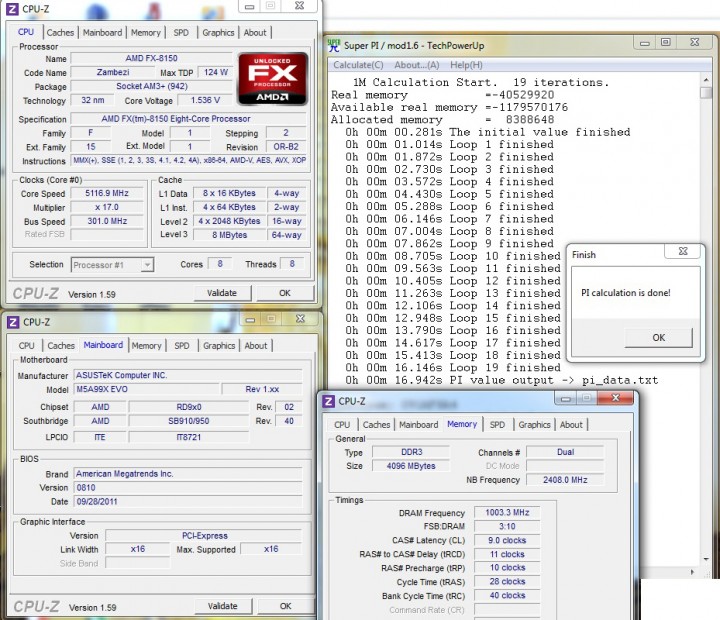Open Caches tab in Memory CPU-Z window
Viewport: 720px width, 620px height.
pos(376,425)
